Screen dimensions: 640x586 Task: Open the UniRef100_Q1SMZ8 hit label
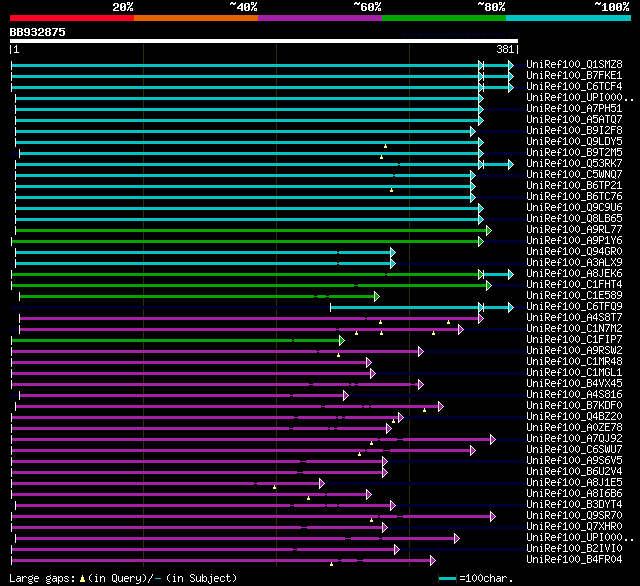tap(574, 64)
